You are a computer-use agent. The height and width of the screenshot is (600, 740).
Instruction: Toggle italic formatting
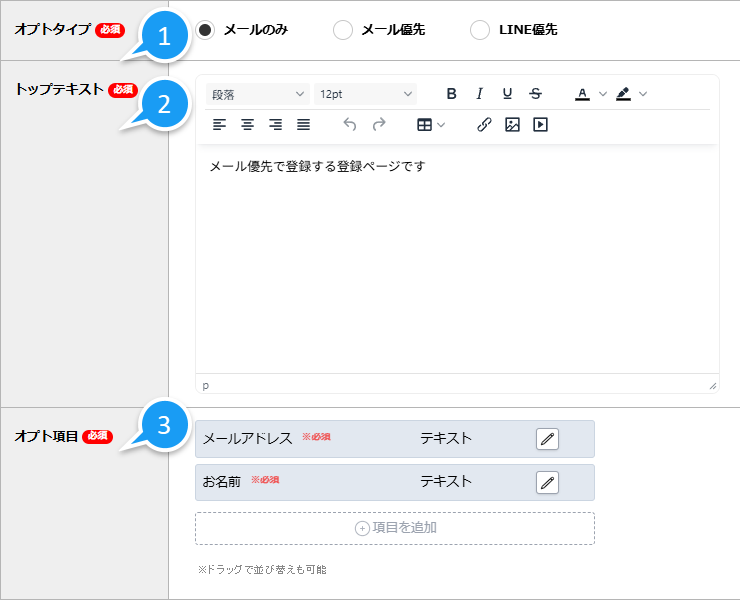[479, 94]
